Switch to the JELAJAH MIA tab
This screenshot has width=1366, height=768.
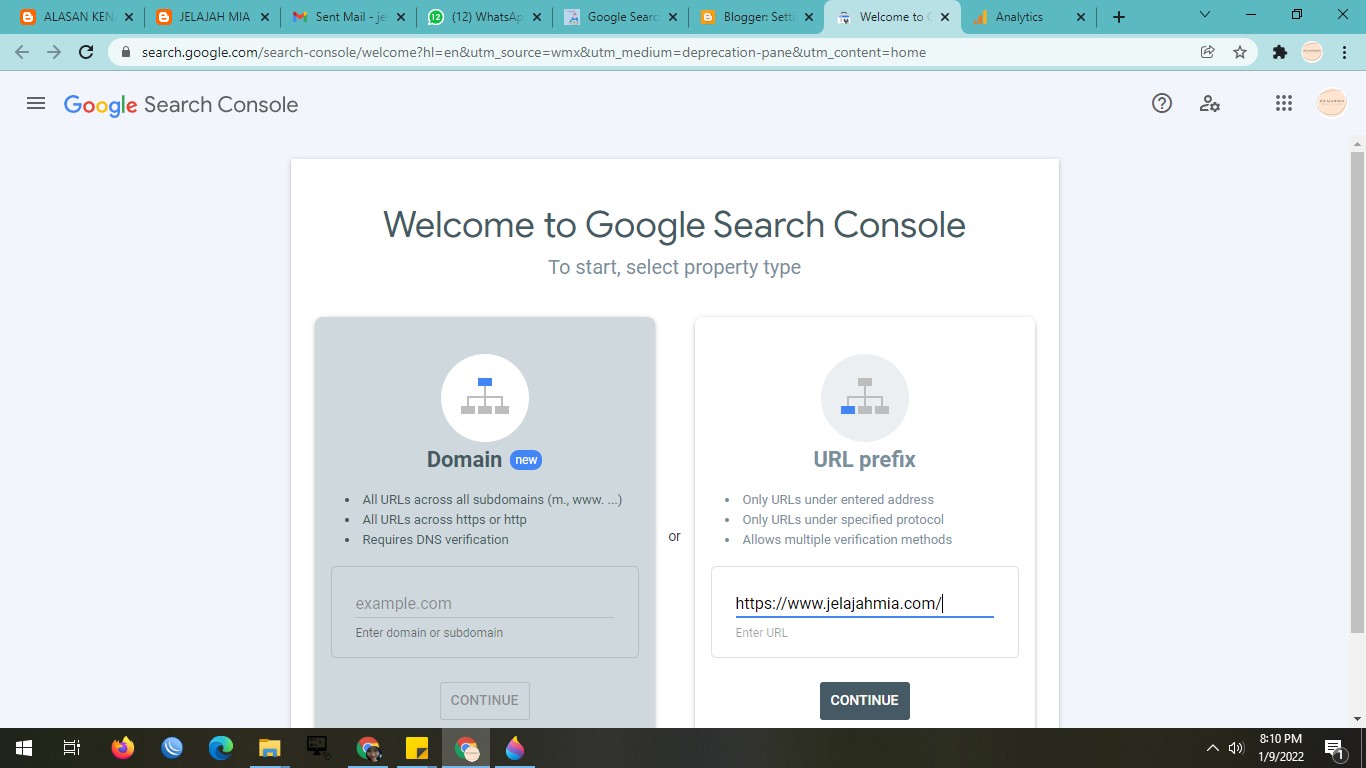pos(213,17)
